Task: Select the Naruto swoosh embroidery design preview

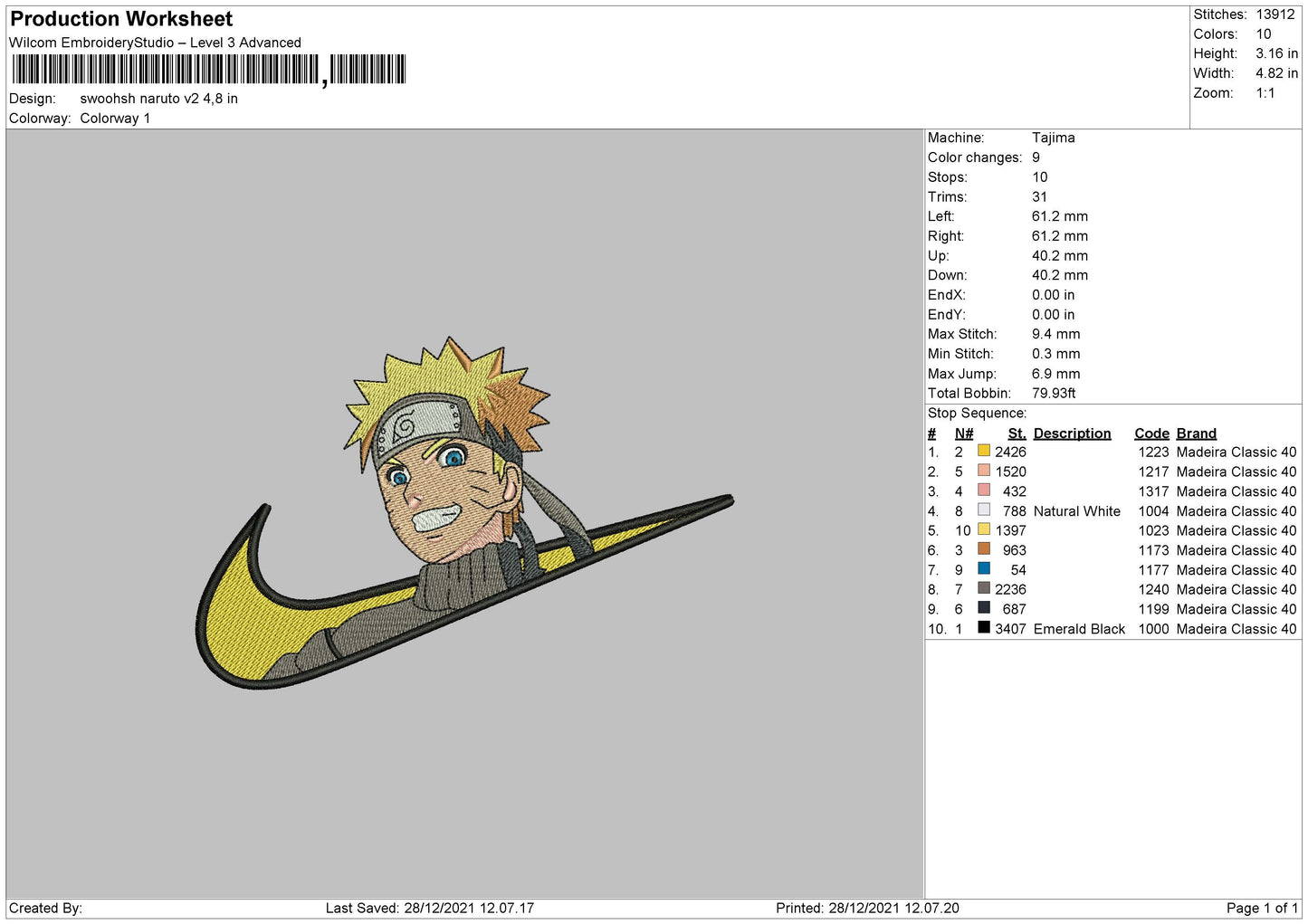Action: pos(463,514)
